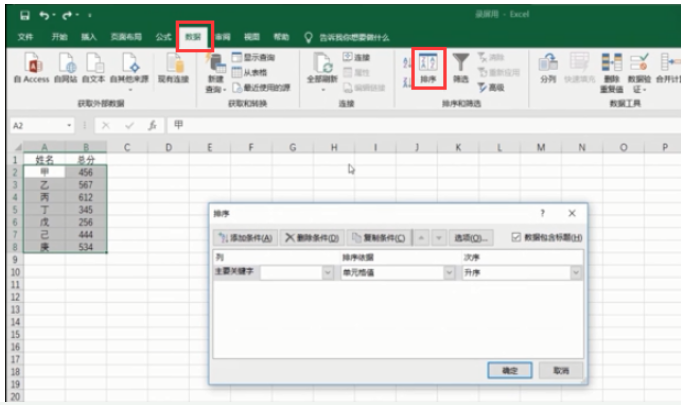Click the select-all corner of the sheet
681x405 pixels.
[x=17, y=147]
